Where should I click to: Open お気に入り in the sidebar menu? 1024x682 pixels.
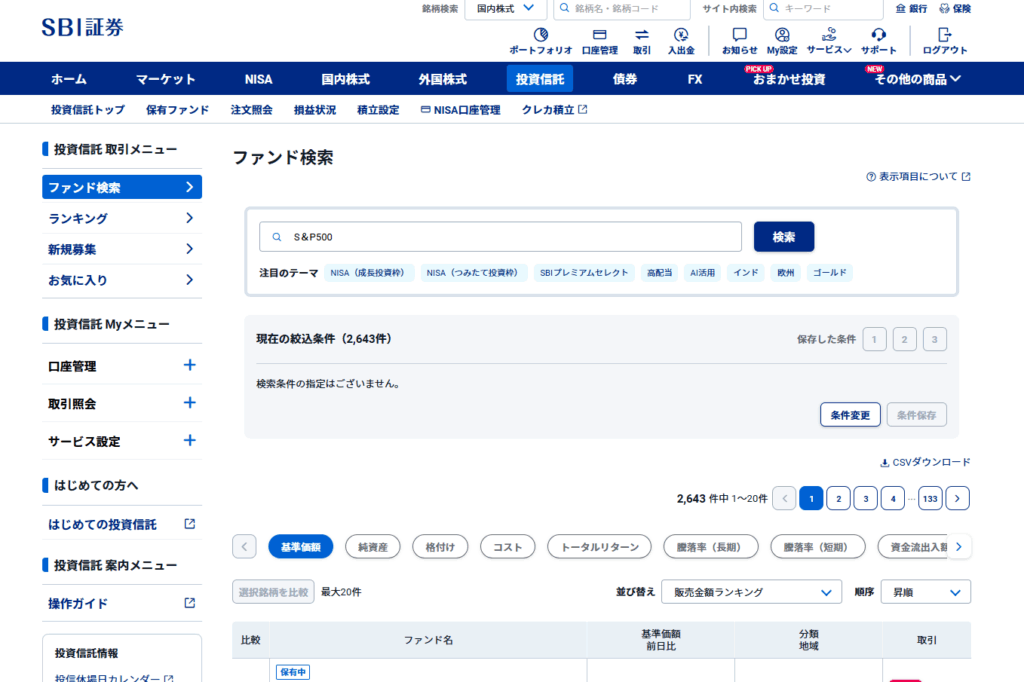coord(121,280)
